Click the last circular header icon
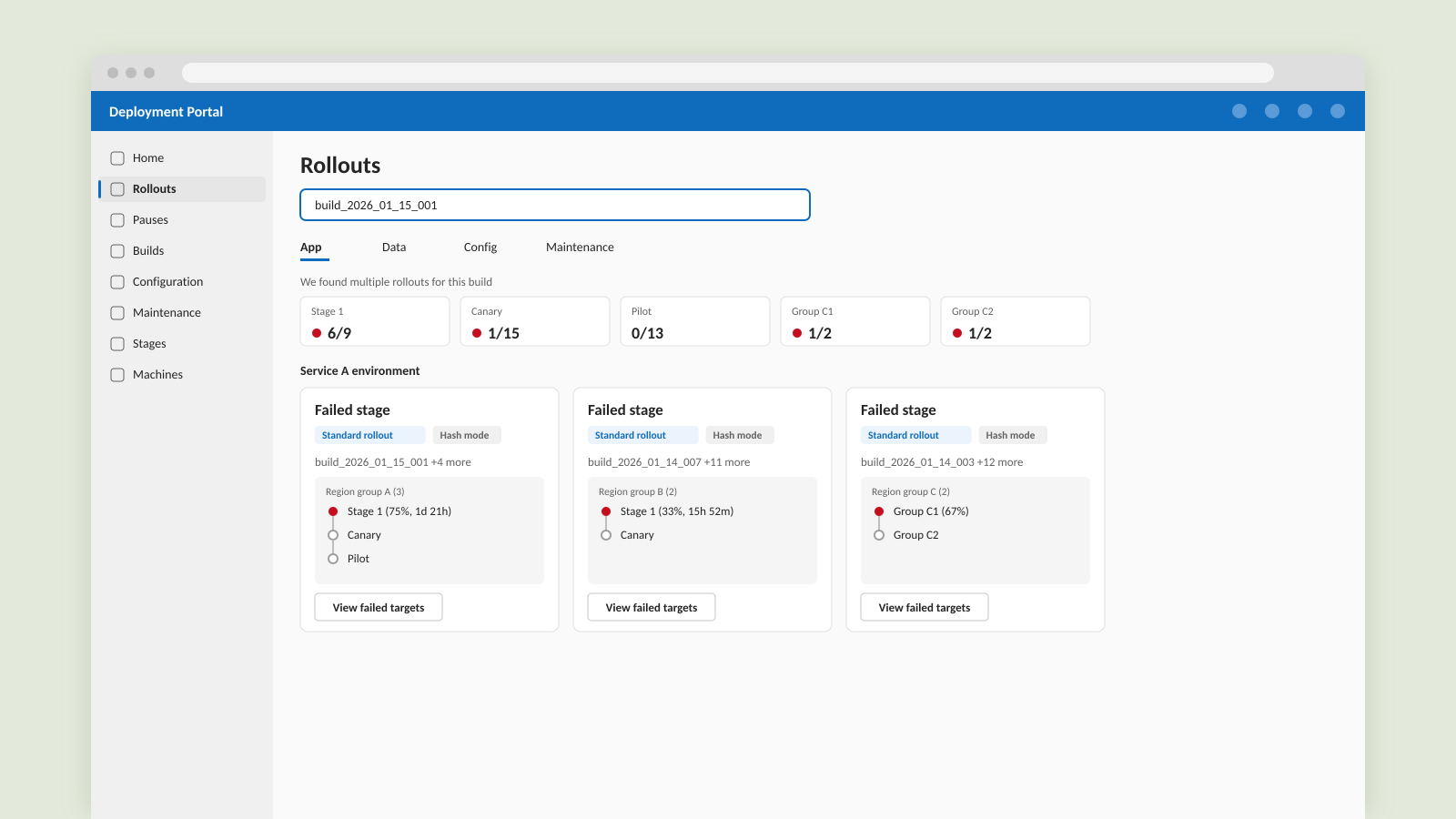Image resolution: width=1456 pixels, height=819 pixels. point(1338,111)
